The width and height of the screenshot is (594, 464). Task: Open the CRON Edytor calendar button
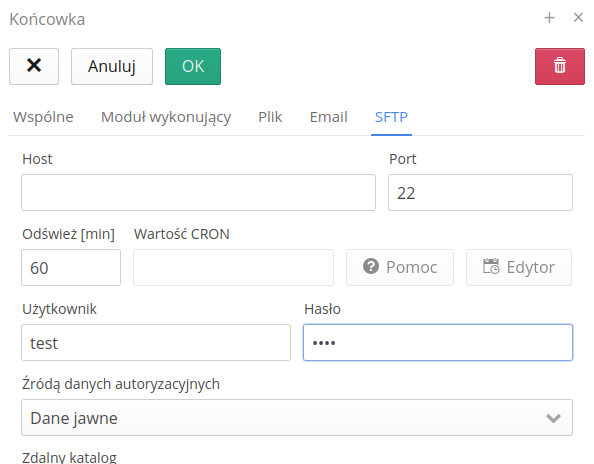click(519, 267)
